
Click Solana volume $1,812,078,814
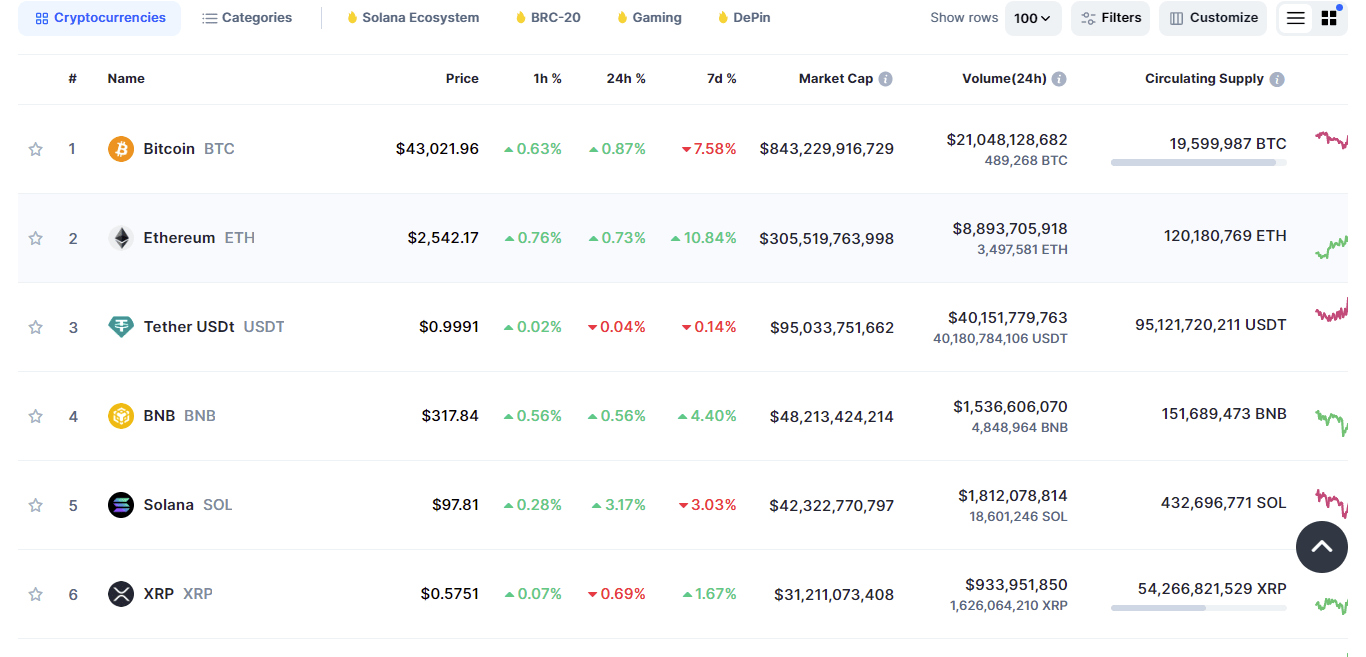(x=1013, y=496)
